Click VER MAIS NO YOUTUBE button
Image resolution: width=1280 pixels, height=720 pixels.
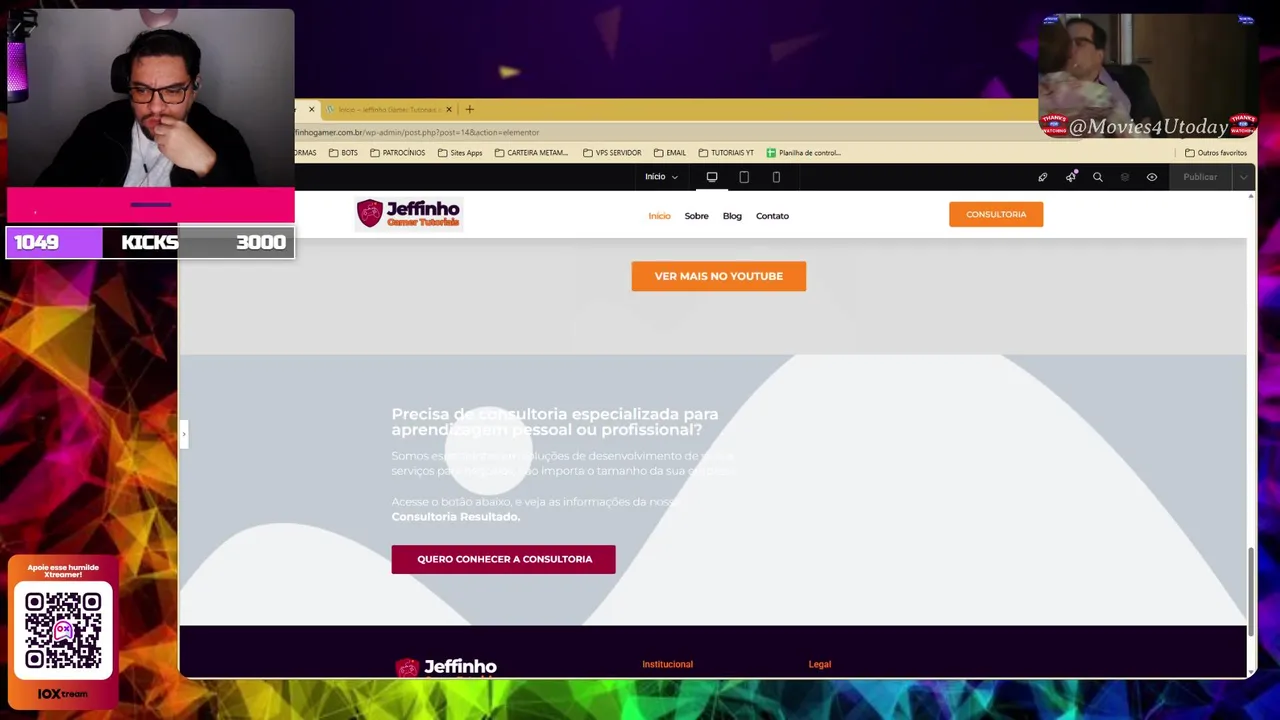pyautogui.click(x=718, y=276)
